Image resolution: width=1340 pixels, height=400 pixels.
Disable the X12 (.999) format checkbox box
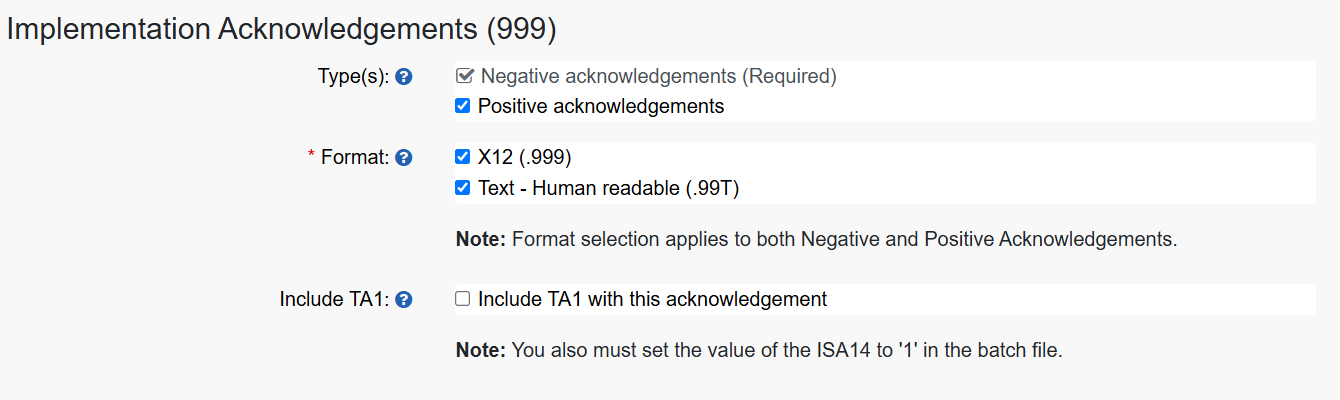click(462, 156)
